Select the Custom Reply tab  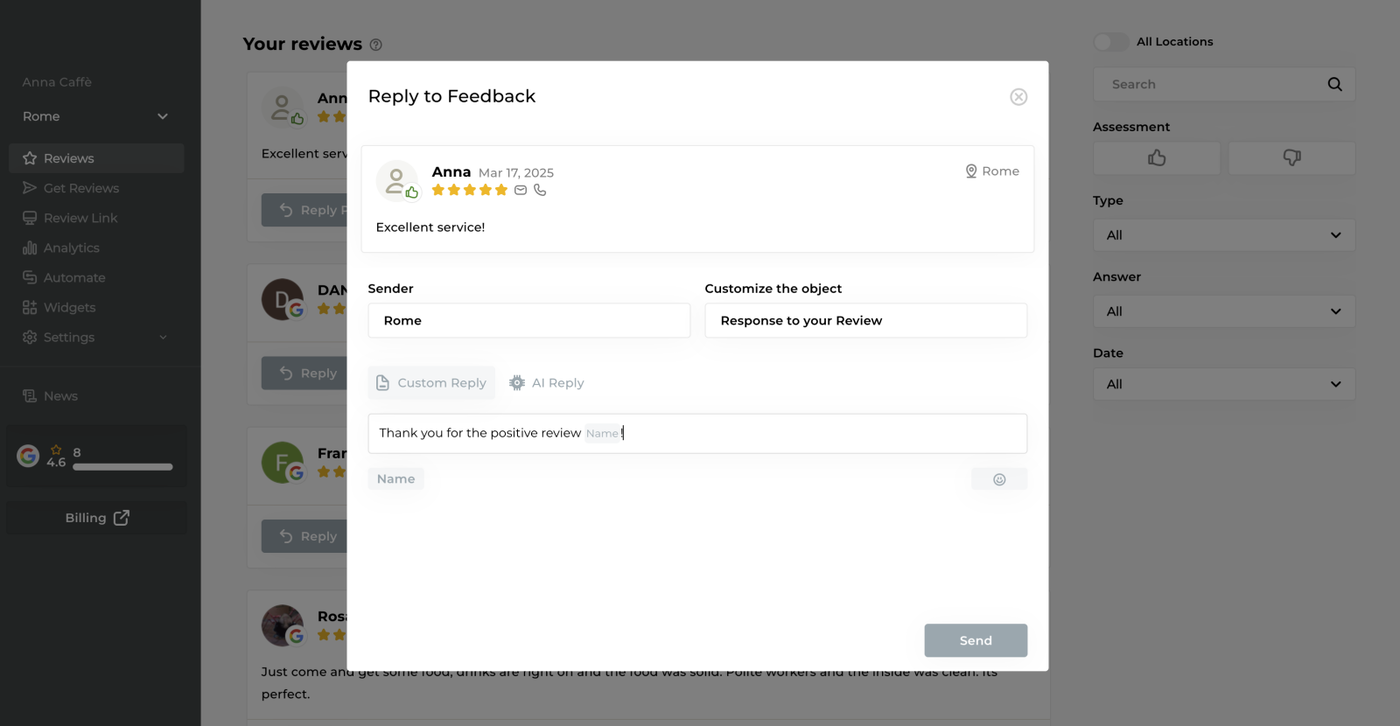tap(431, 383)
